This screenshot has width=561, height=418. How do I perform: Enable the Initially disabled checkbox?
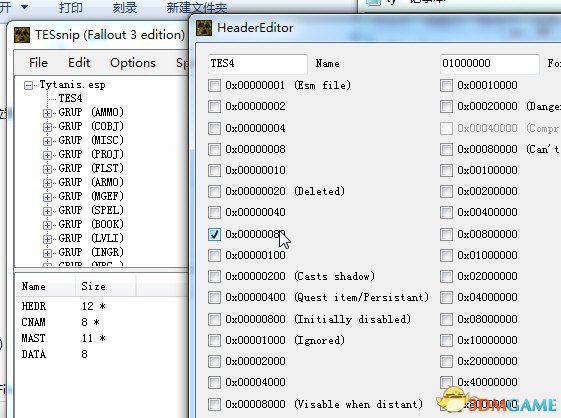[x=214, y=319]
